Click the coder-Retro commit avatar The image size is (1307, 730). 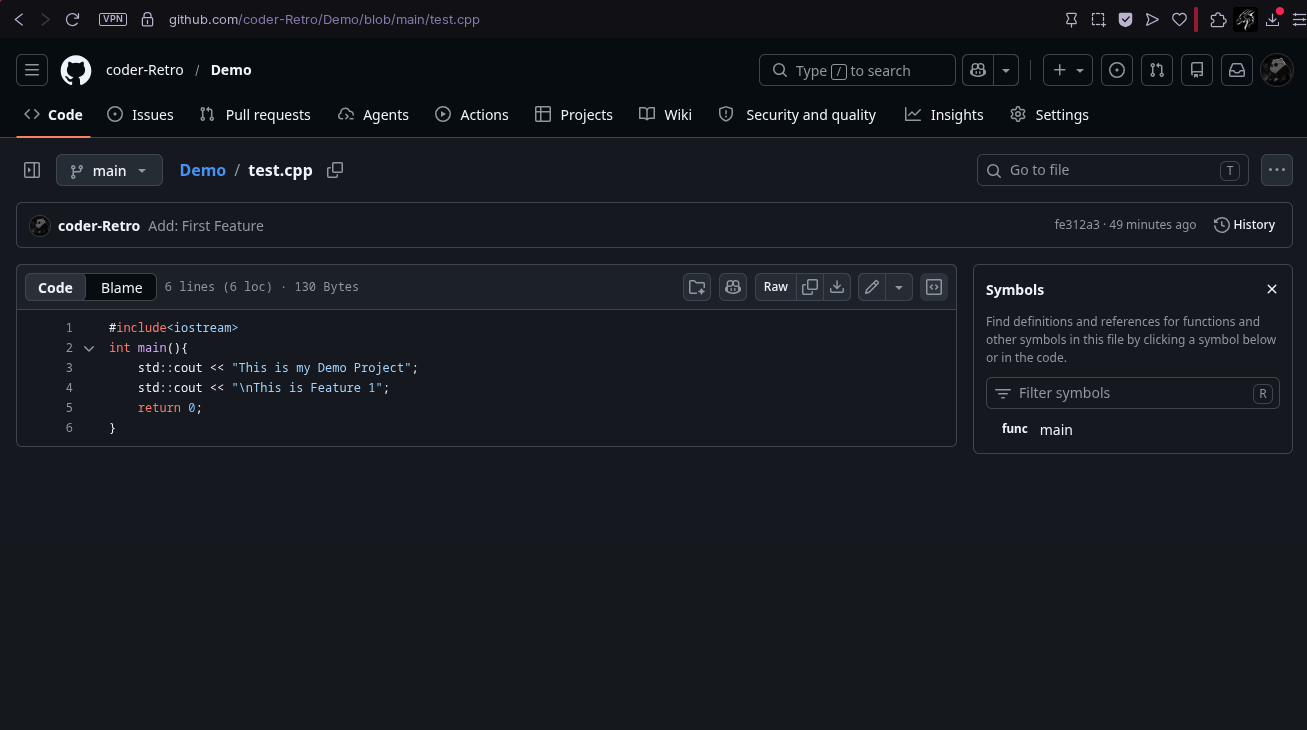pyautogui.click(x=40, y=226)
